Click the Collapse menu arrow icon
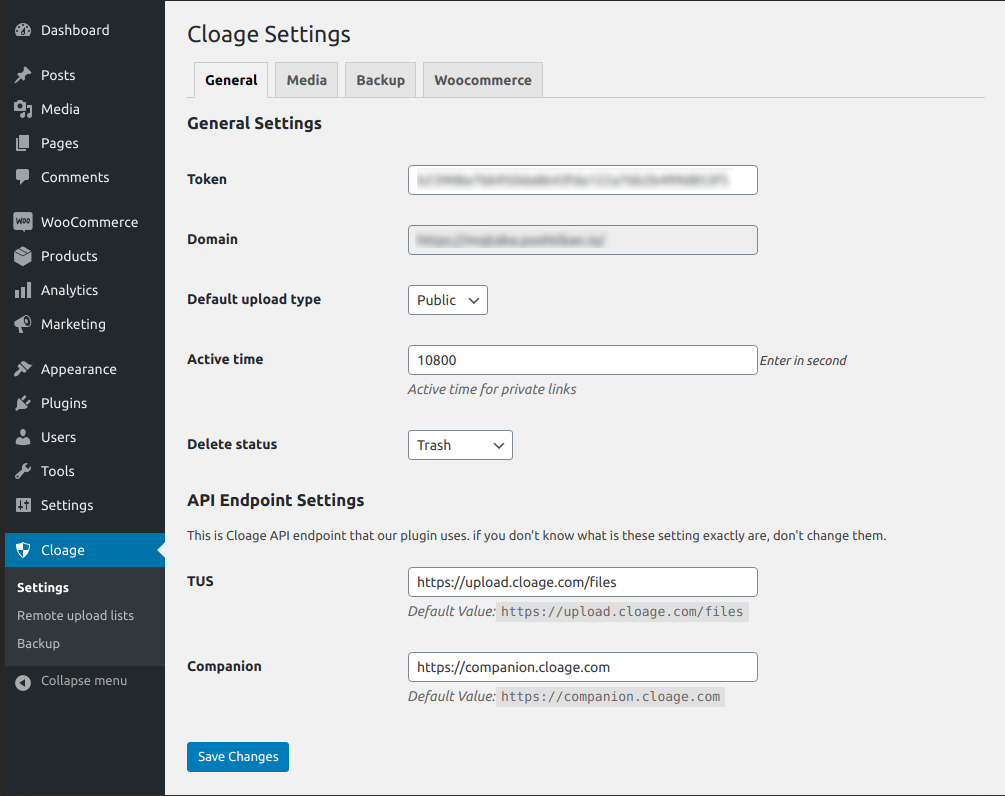 23,683
